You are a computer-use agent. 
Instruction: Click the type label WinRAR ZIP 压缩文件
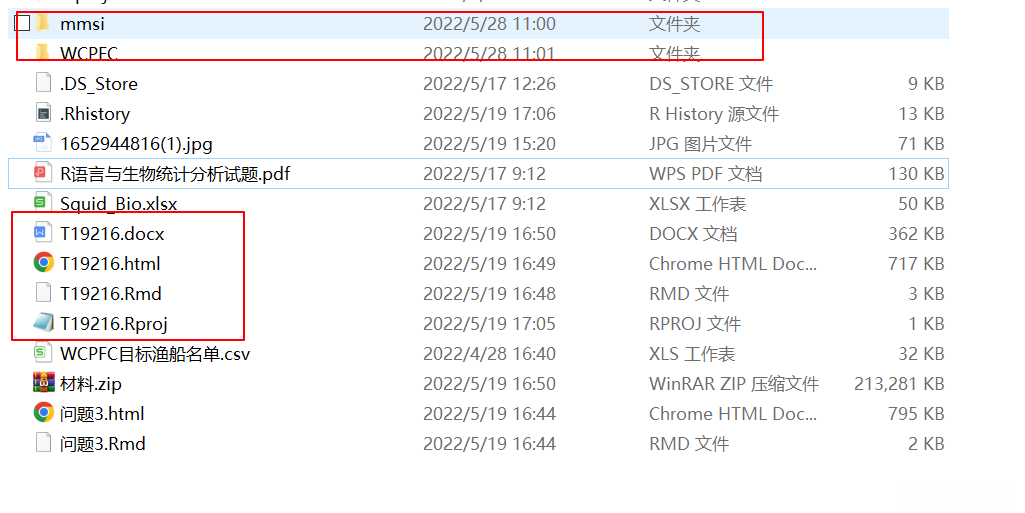[733, 384]
